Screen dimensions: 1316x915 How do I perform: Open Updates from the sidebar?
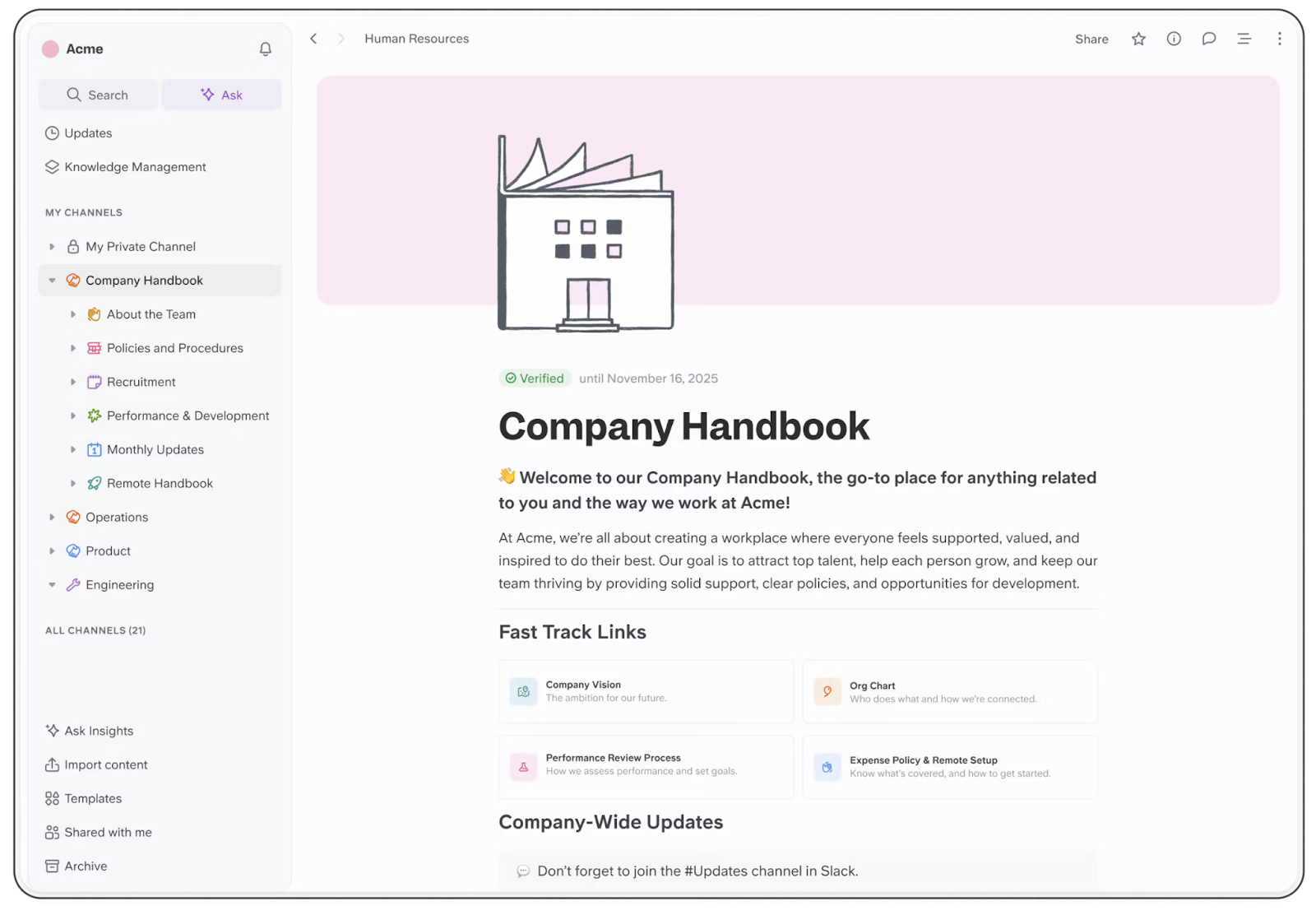tap(88, 132)
